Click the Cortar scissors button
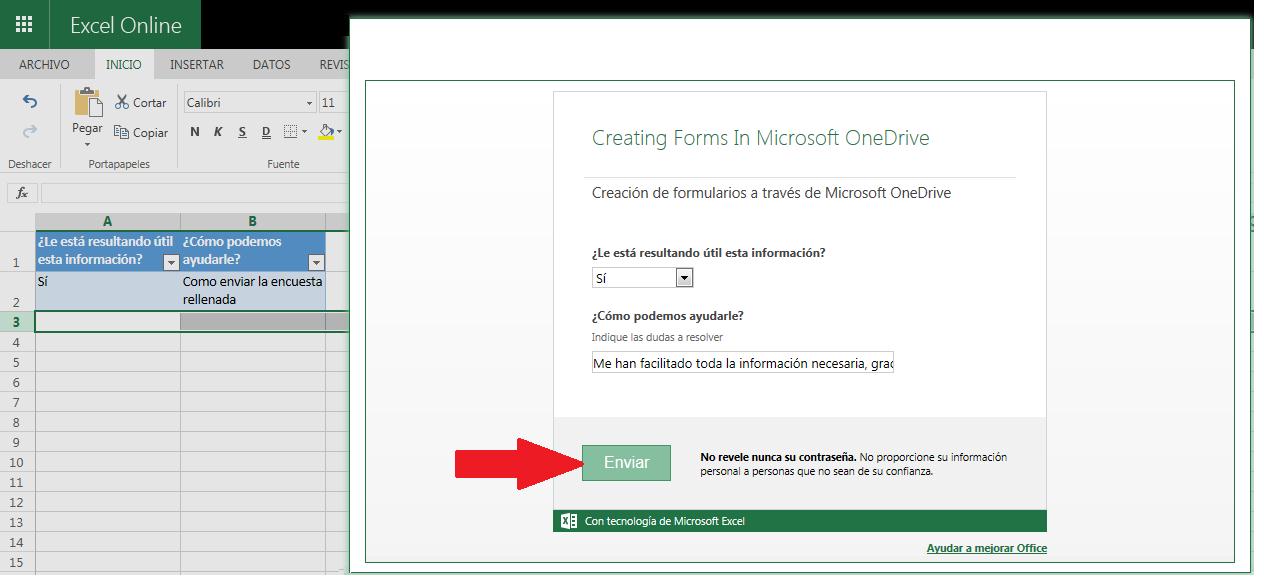The width and height of the screenshot is (1264, 584). 141,102
